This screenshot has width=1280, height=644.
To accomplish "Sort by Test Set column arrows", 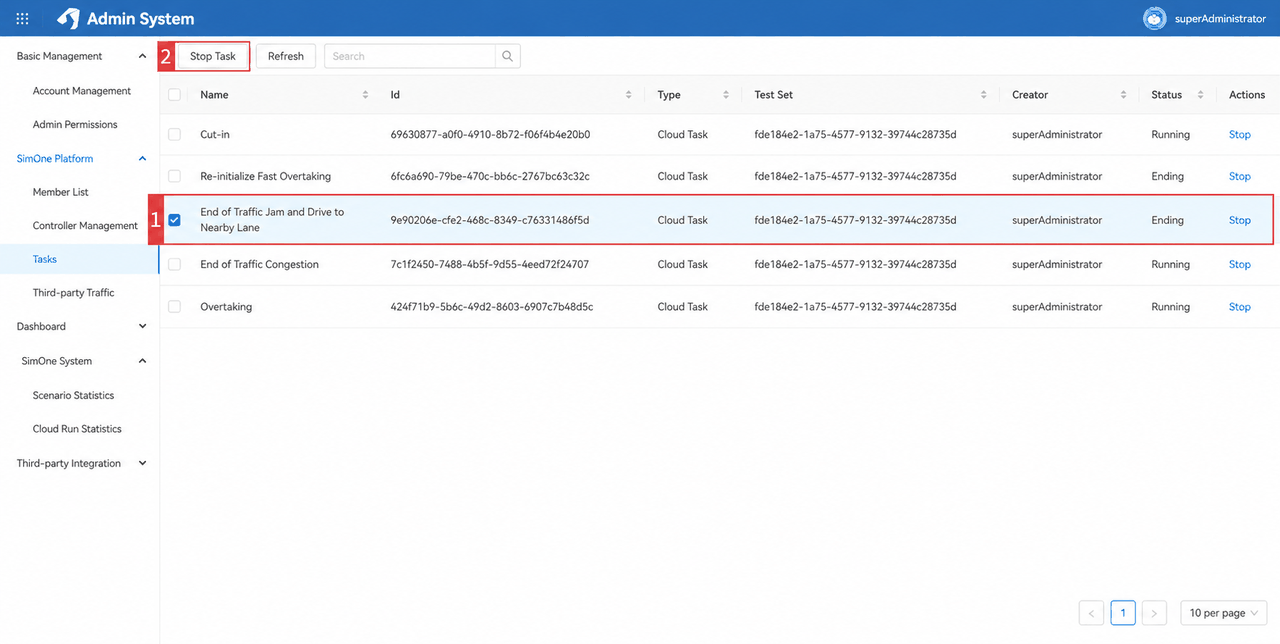I will [984, 95].
